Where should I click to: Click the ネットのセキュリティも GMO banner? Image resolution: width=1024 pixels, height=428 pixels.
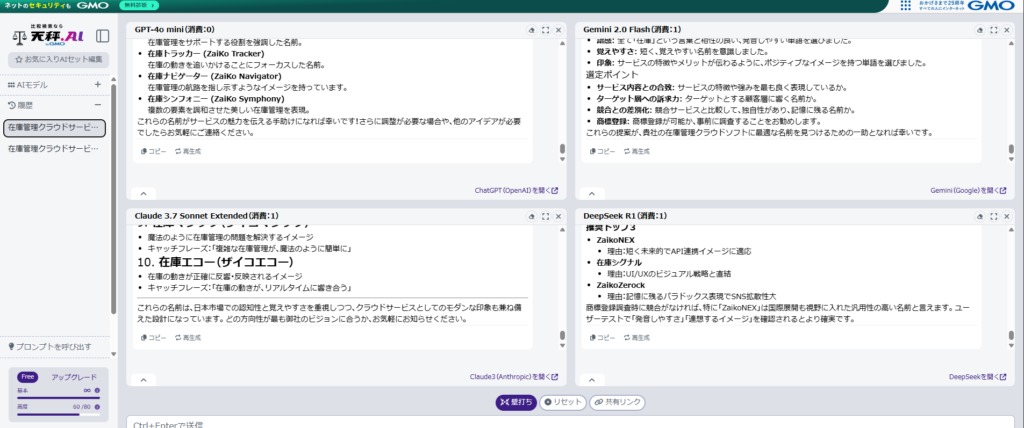[56, 5]
